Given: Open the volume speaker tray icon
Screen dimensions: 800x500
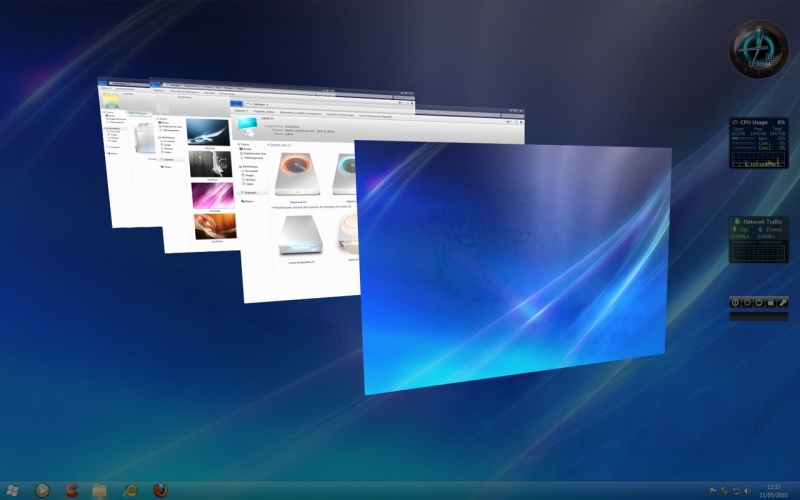Looking at the screenshot, I should pyautogui.click(x=748, y=491).
